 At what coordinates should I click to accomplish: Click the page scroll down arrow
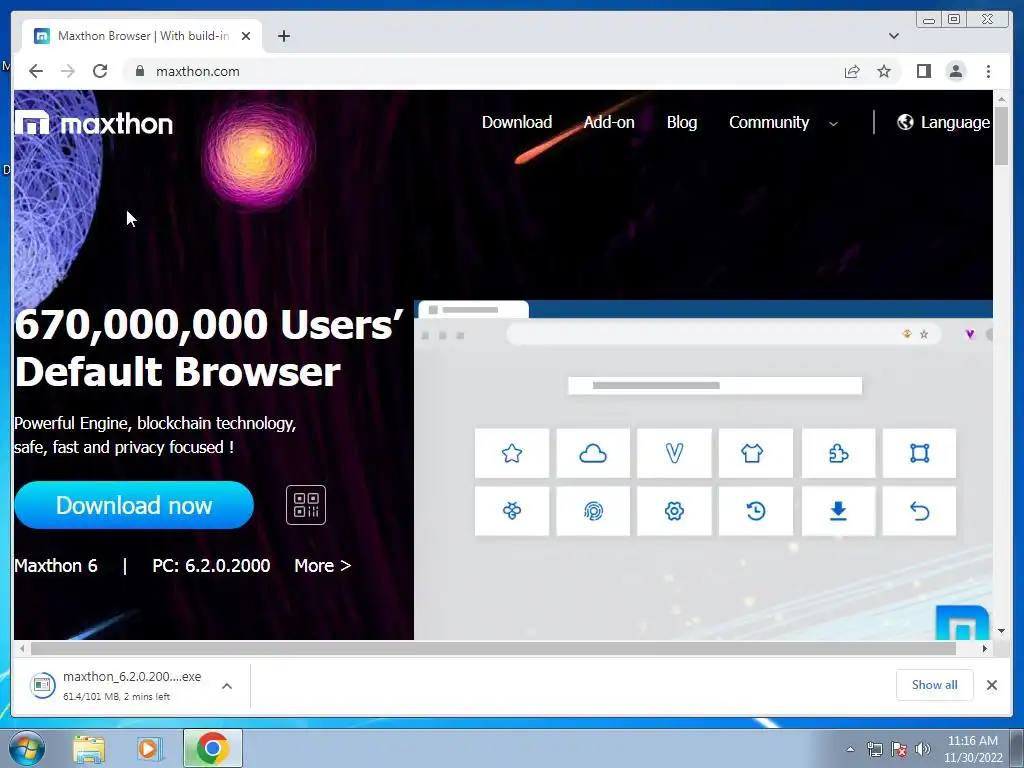click(x=1001, y=631)
